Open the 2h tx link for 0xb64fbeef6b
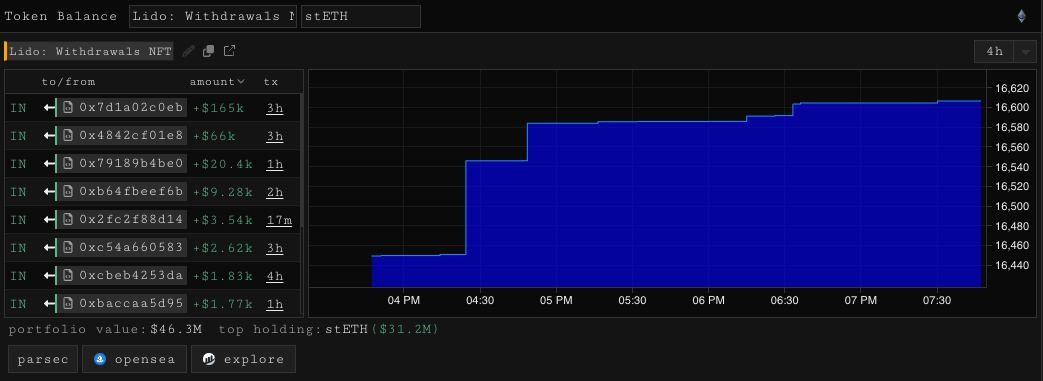The width and height of the screenshot is (1043, 381). [275, 191]
